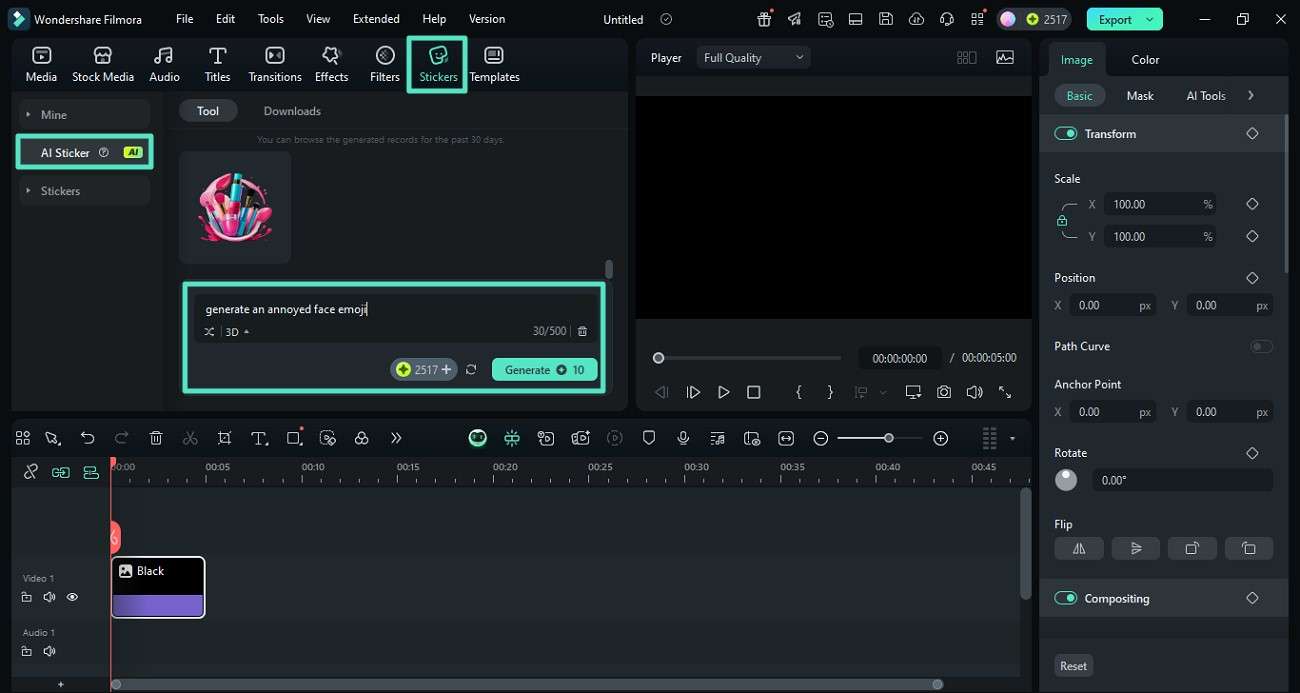Click the Rotate dial knob
Screen dimensions: 1300x693
coord(1066,480)
